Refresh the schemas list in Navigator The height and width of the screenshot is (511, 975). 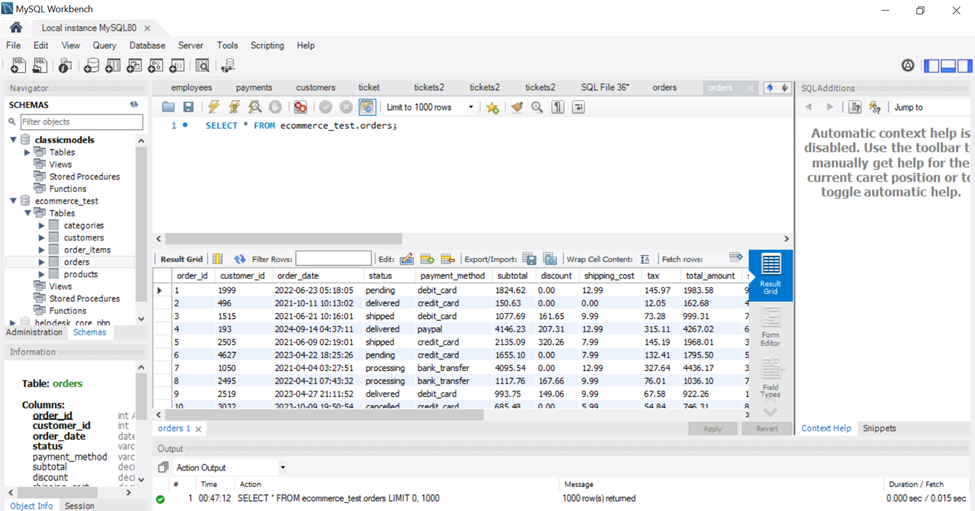pyautogui.click(x=134, y=104)
